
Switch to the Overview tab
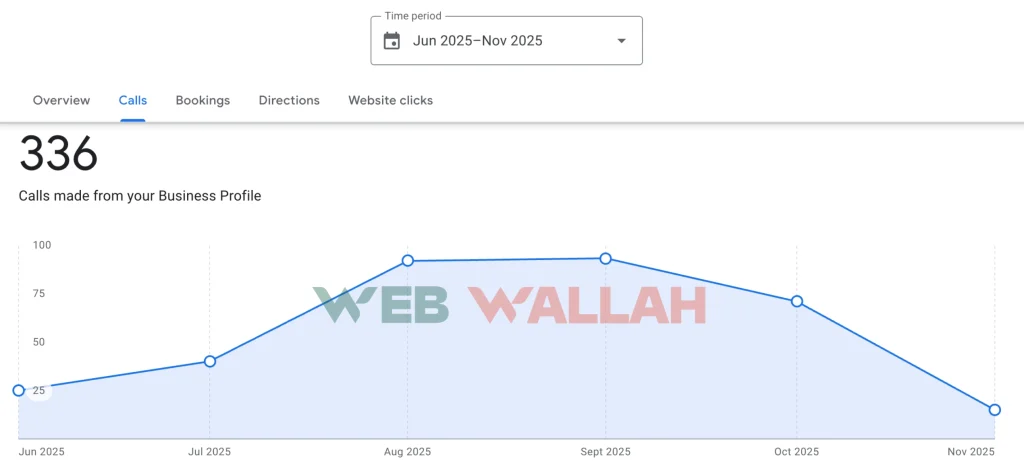pyautogui.click(x=61, y=100)
